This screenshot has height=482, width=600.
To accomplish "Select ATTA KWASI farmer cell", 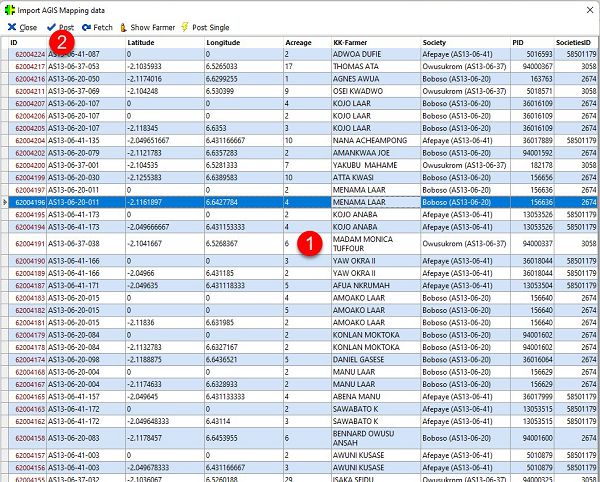I will point(376,177).
